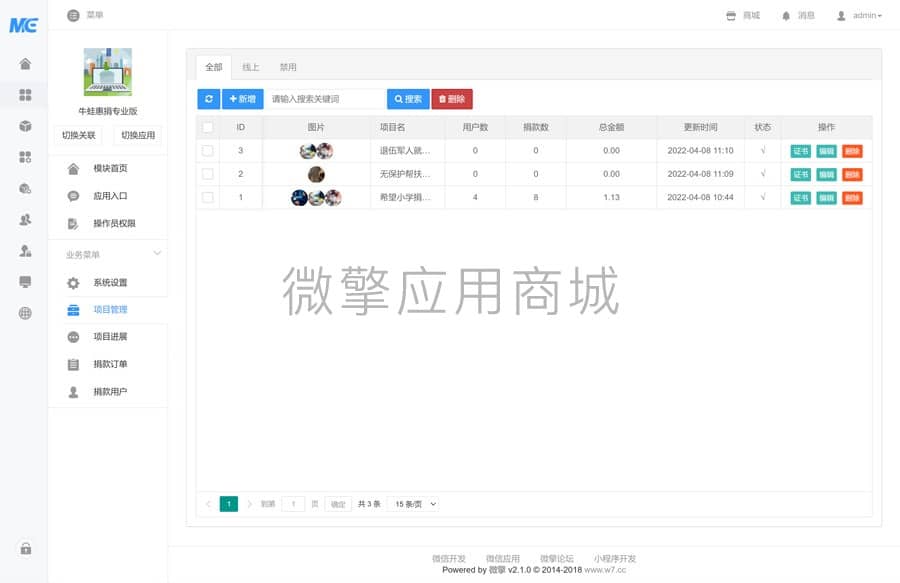Click the globe icon in left rail
900x583 pixels.
(25, 313)
